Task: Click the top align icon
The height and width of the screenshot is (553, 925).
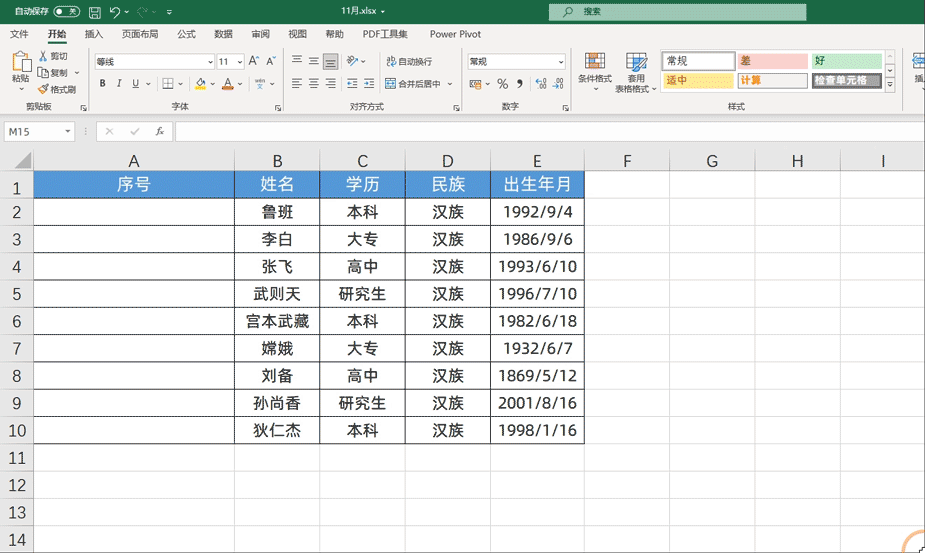Action: [x=297, y=61]
